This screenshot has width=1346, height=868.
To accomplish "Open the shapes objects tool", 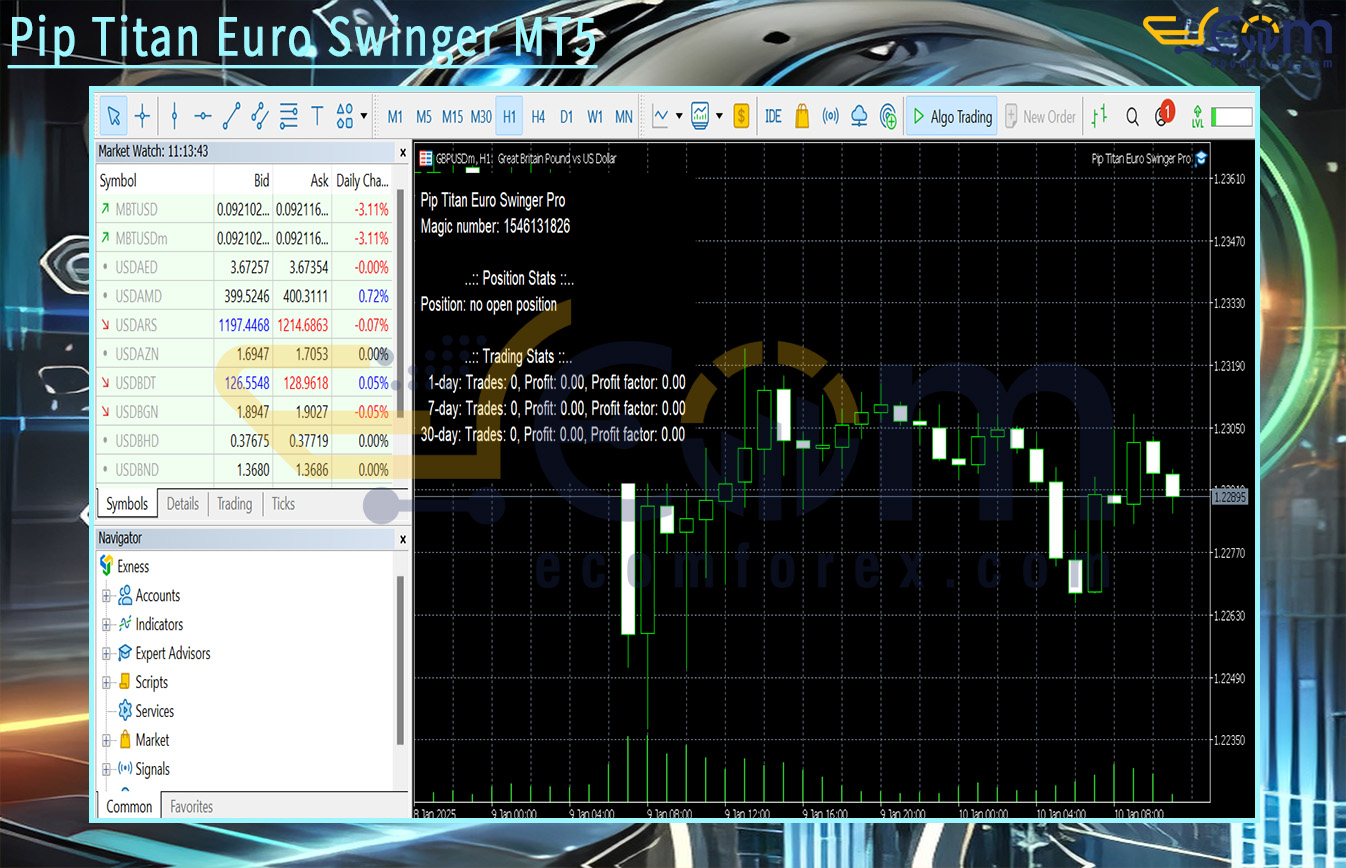I will pos(344,117).
